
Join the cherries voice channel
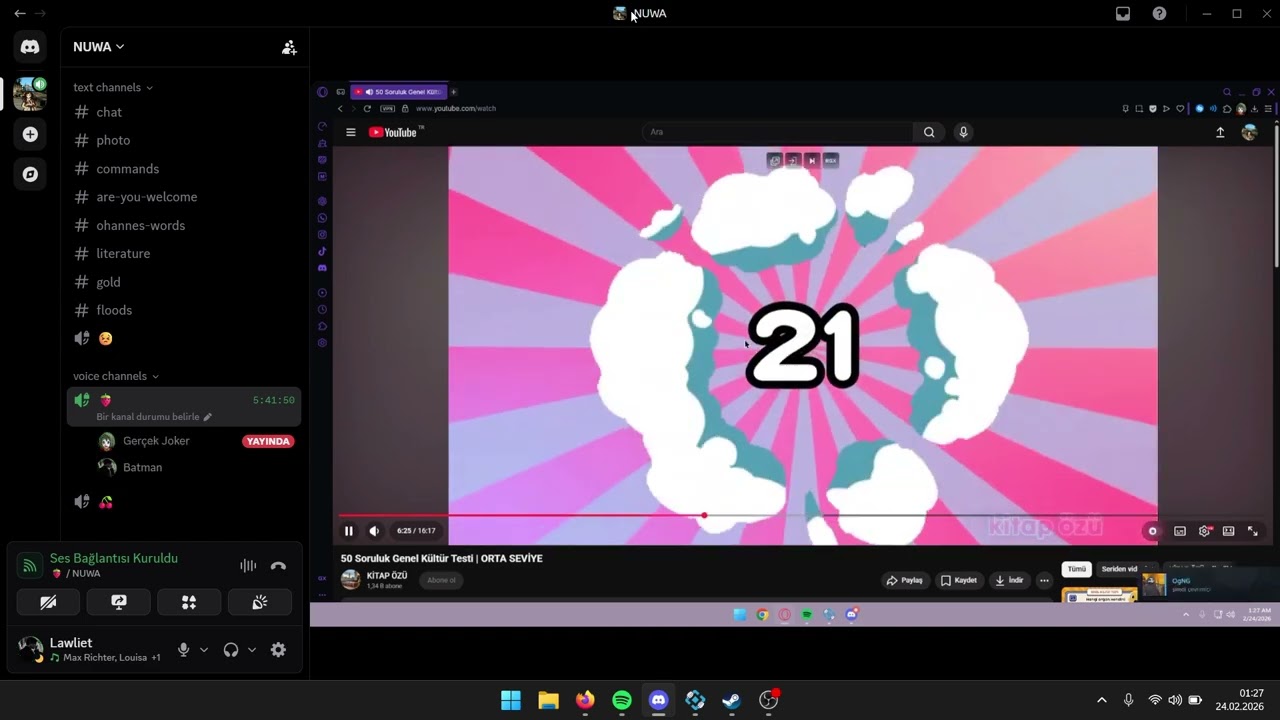pyautogui.click(x=184, y=502)
